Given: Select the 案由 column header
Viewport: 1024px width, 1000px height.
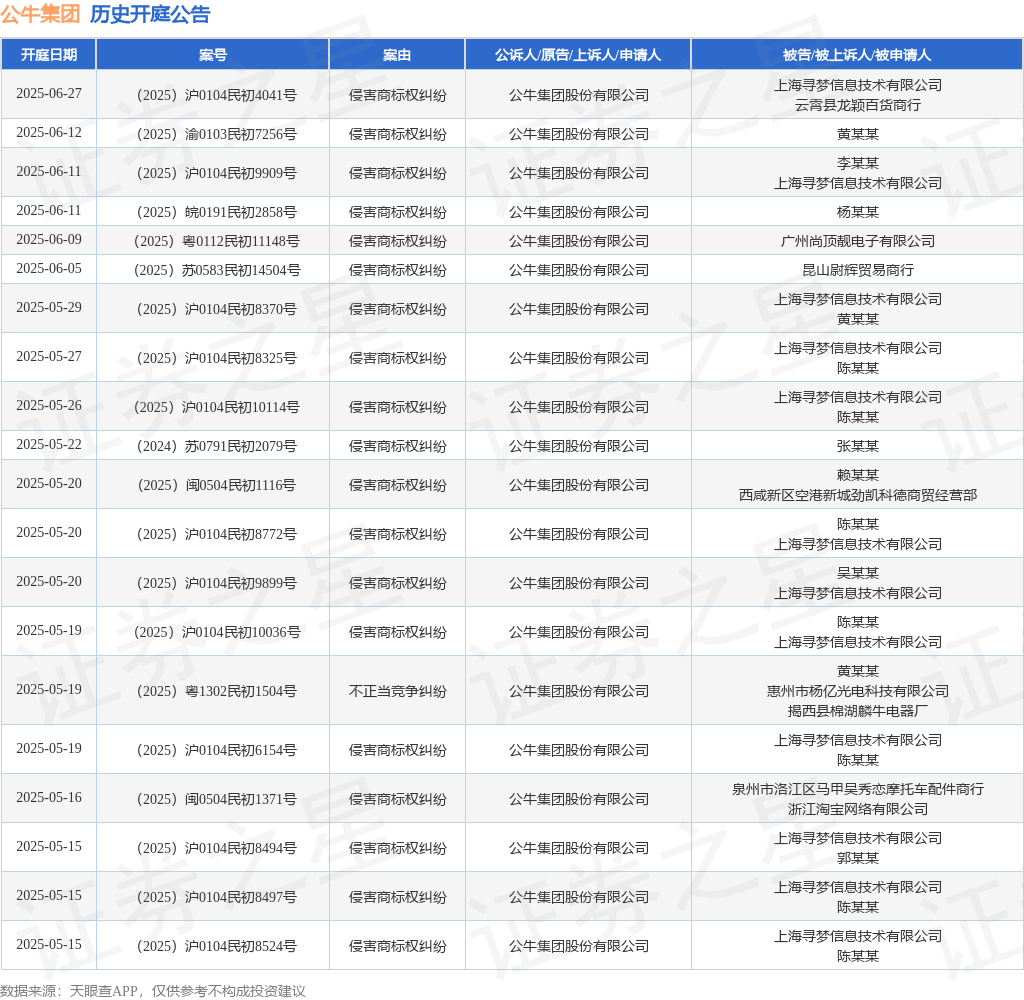Looking at the screenshot, I should pyautogui.click(x=397, y=55).
